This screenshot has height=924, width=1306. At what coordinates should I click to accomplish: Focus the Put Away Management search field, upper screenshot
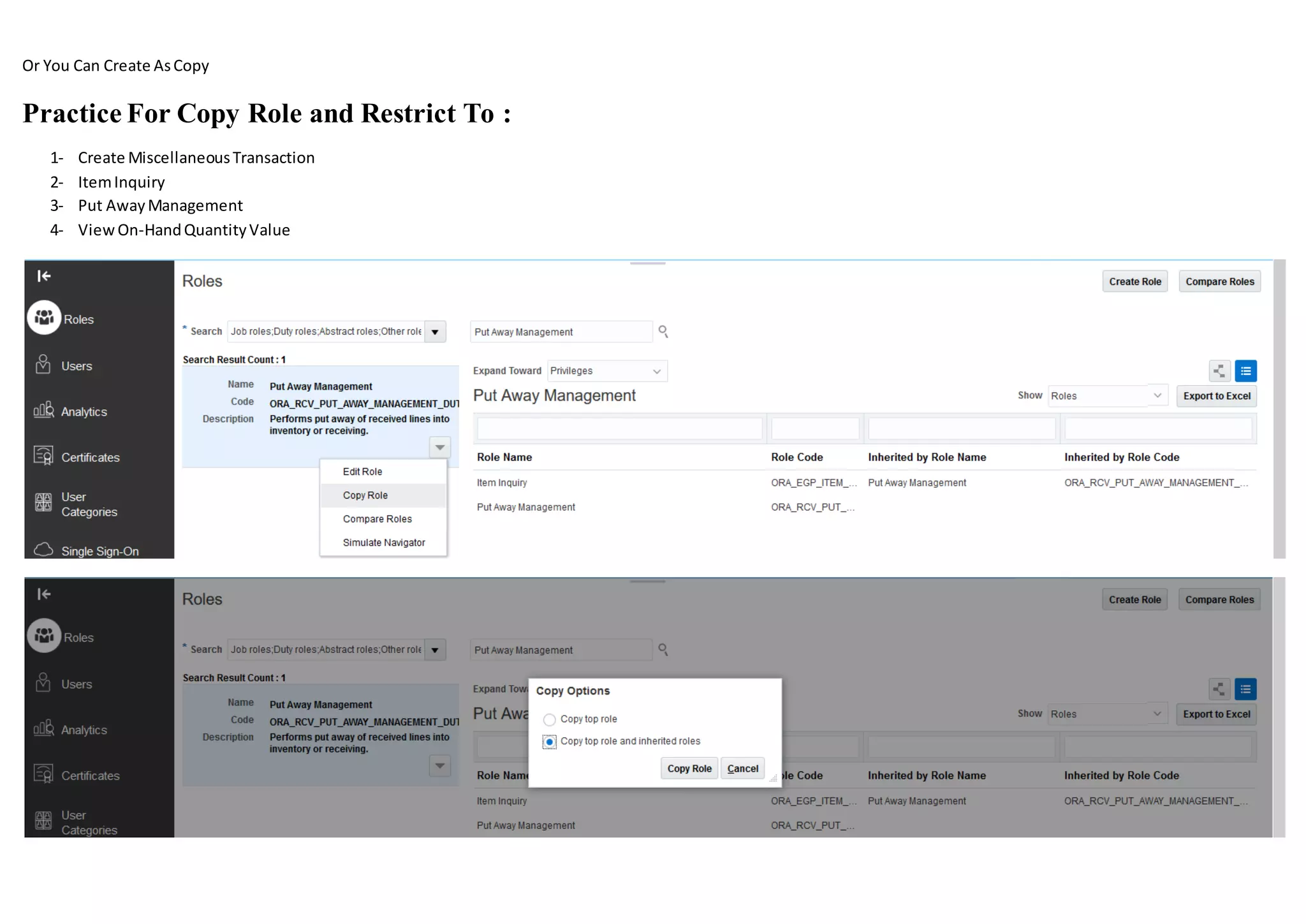tap(561, 332)
